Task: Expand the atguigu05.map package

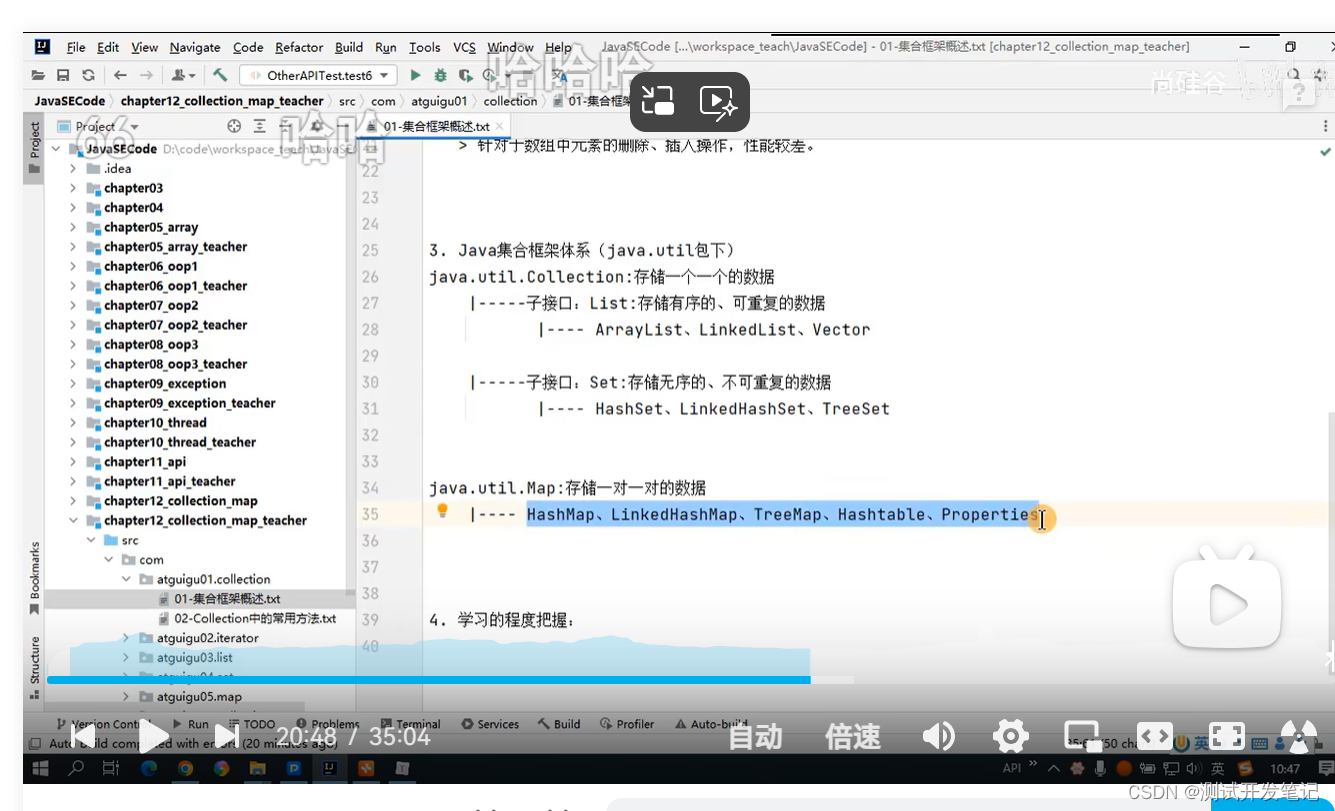Action: [127, 697]
